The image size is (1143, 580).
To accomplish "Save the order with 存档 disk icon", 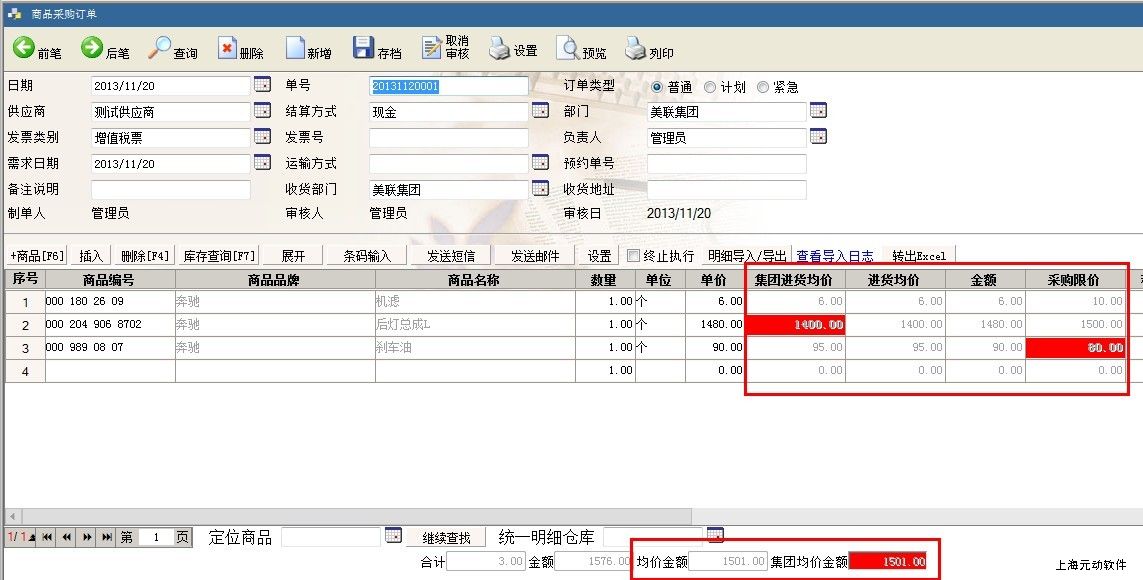I will [x=364, y=48].
